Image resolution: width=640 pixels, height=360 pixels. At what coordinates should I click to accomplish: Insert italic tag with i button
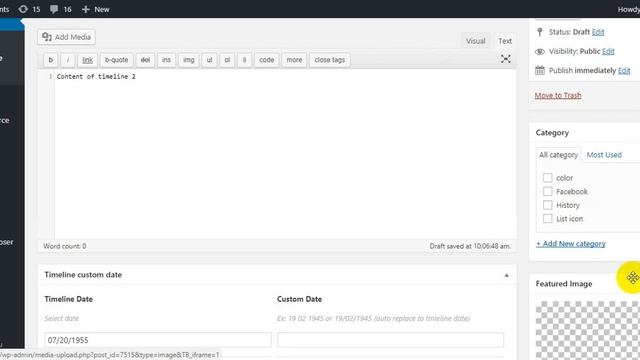click(x=68, y=60)
